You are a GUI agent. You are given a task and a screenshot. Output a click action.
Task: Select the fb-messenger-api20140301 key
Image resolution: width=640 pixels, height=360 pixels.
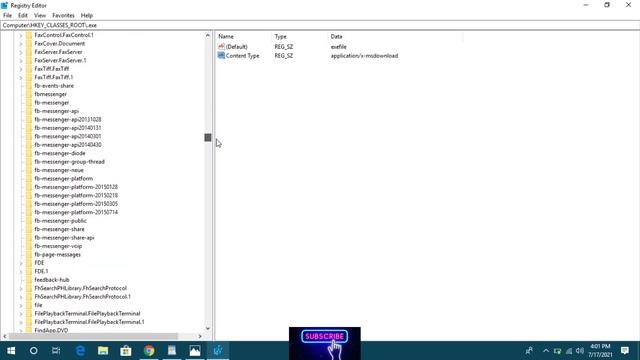click(68, 136)
